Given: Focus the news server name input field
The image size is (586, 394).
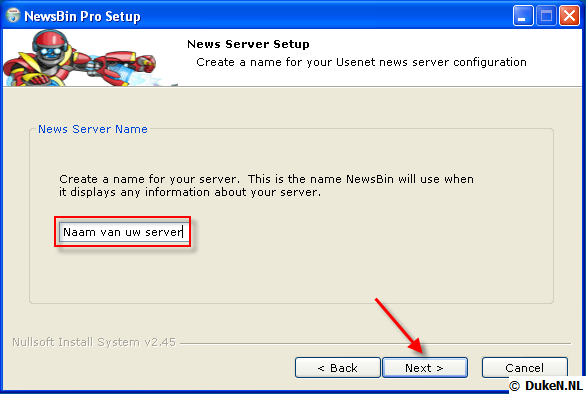Looking at the screenshot, I should (123, 232).
